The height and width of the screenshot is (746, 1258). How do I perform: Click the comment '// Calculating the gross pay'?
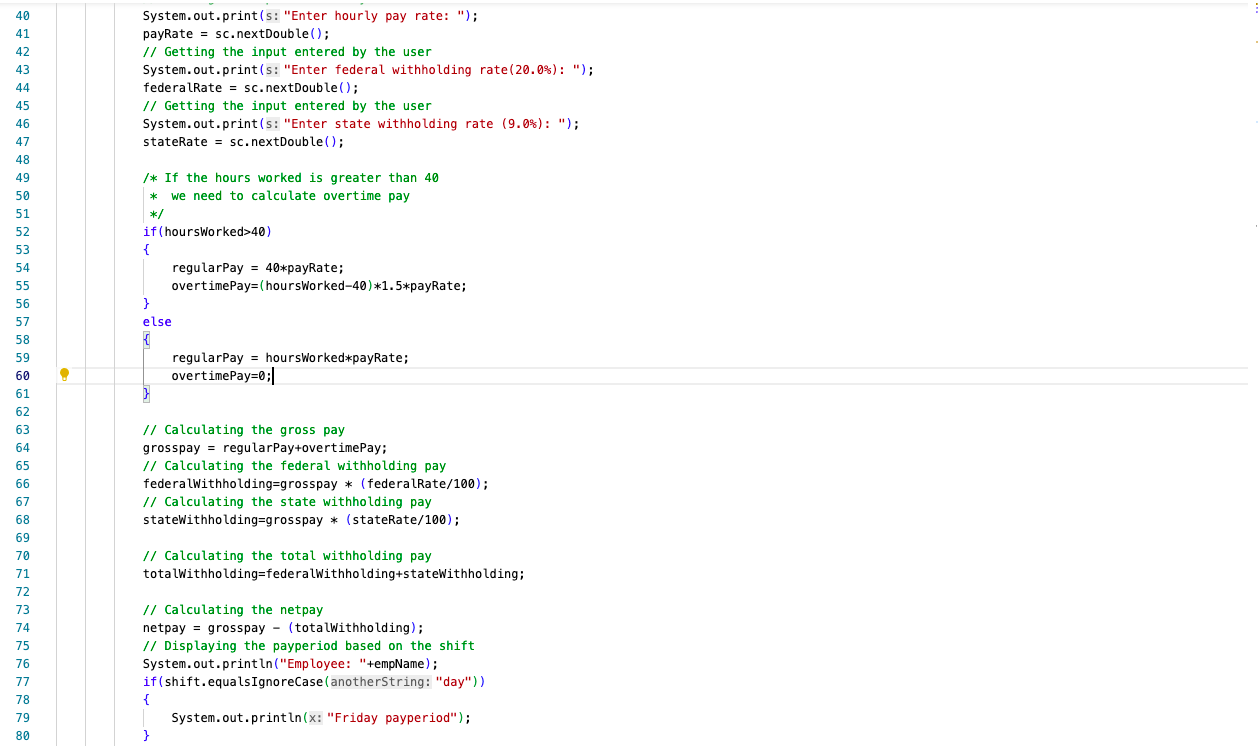click(244, 429)
